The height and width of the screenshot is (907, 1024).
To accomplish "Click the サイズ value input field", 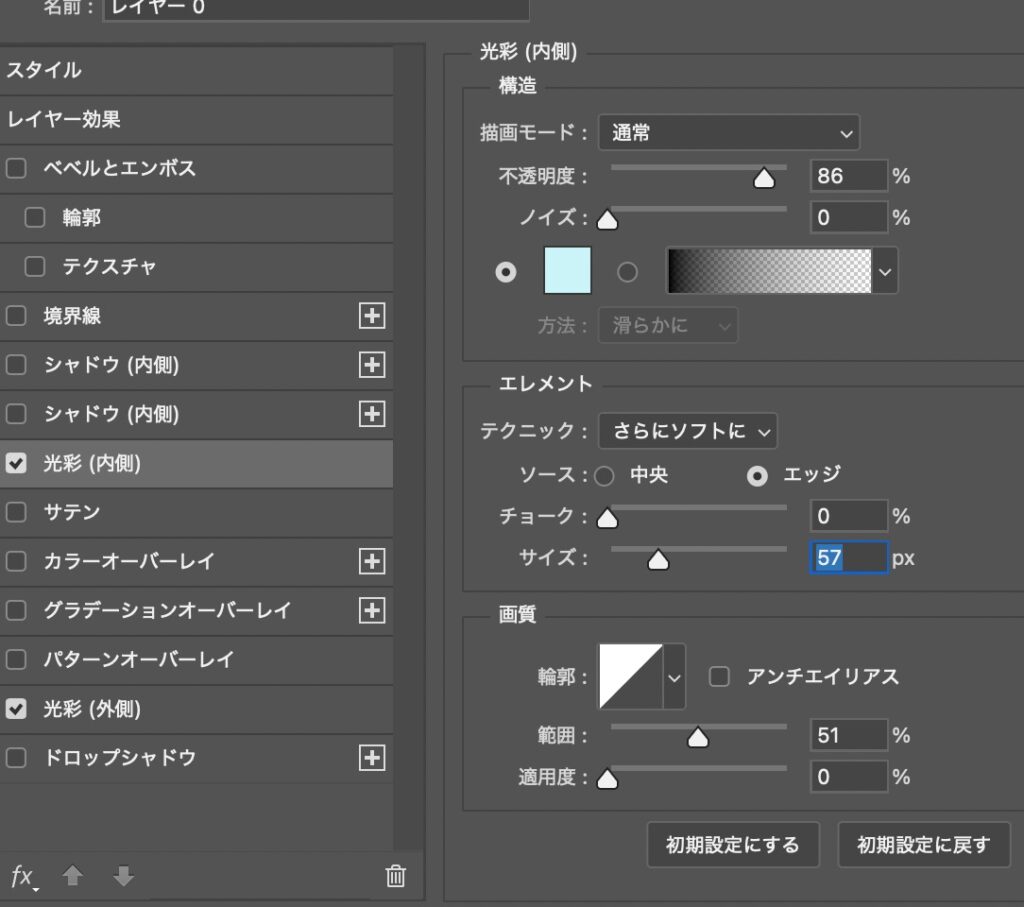I will coord(848,558).
